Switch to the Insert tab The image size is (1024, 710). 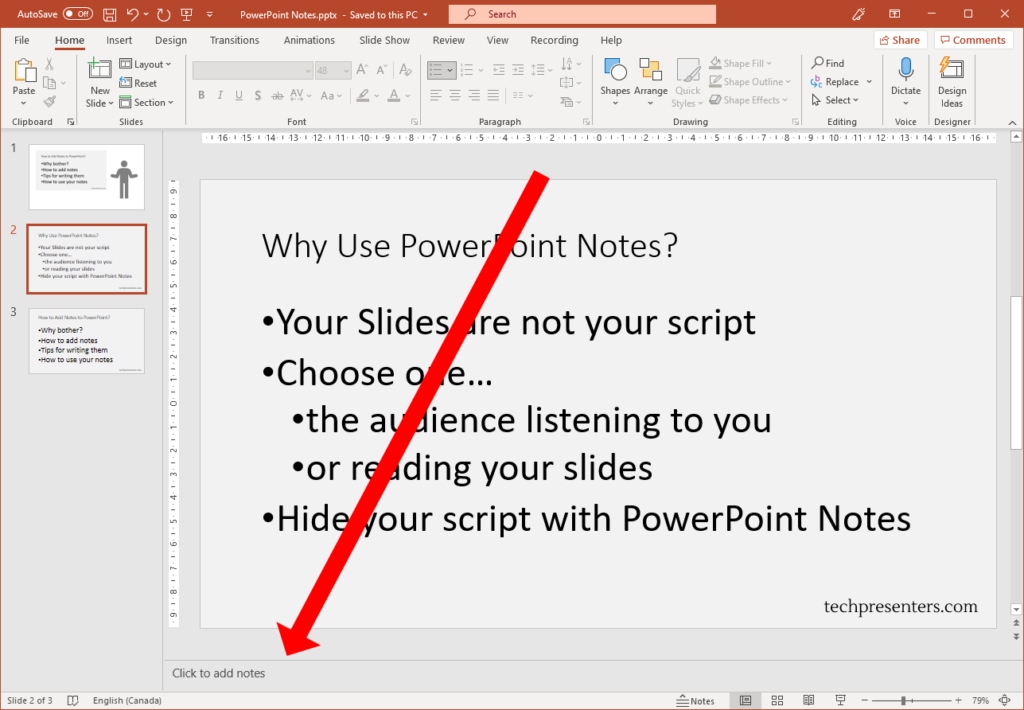click(119, 40)
